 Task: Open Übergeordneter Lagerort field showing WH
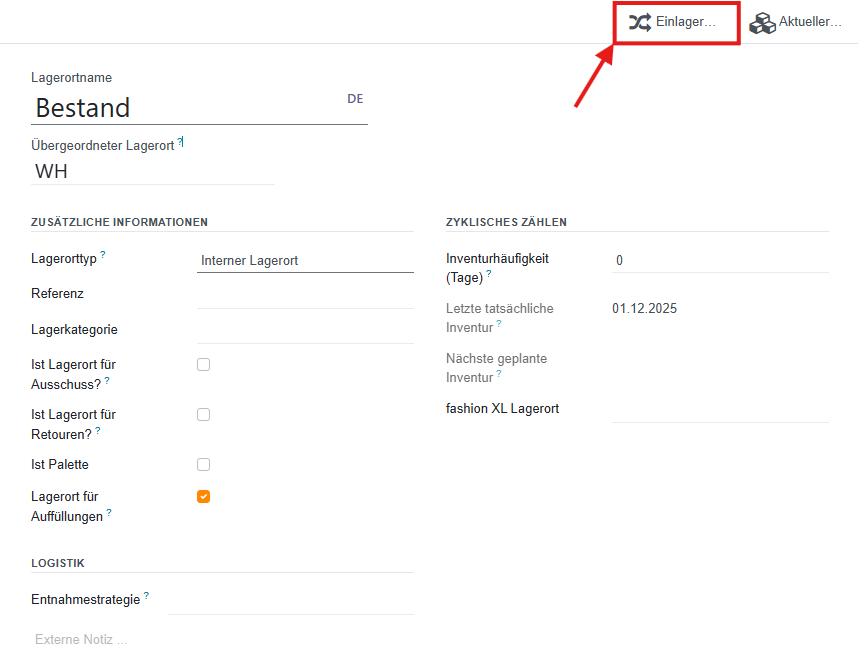tap(152, 171)
